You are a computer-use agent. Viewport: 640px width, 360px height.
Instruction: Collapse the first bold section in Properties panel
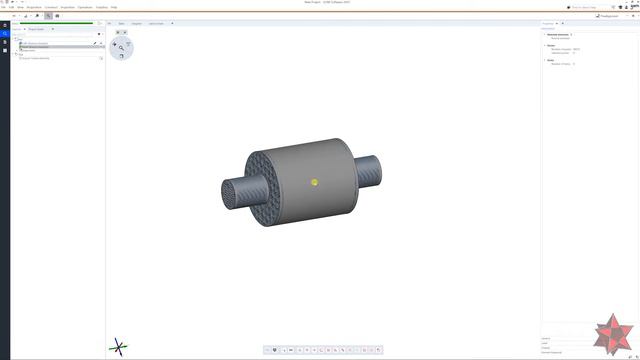pos(544,35)
